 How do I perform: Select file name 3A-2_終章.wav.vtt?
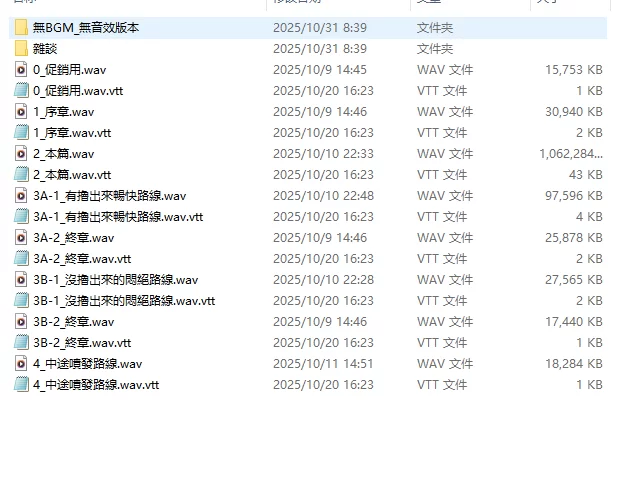(82, 259)
